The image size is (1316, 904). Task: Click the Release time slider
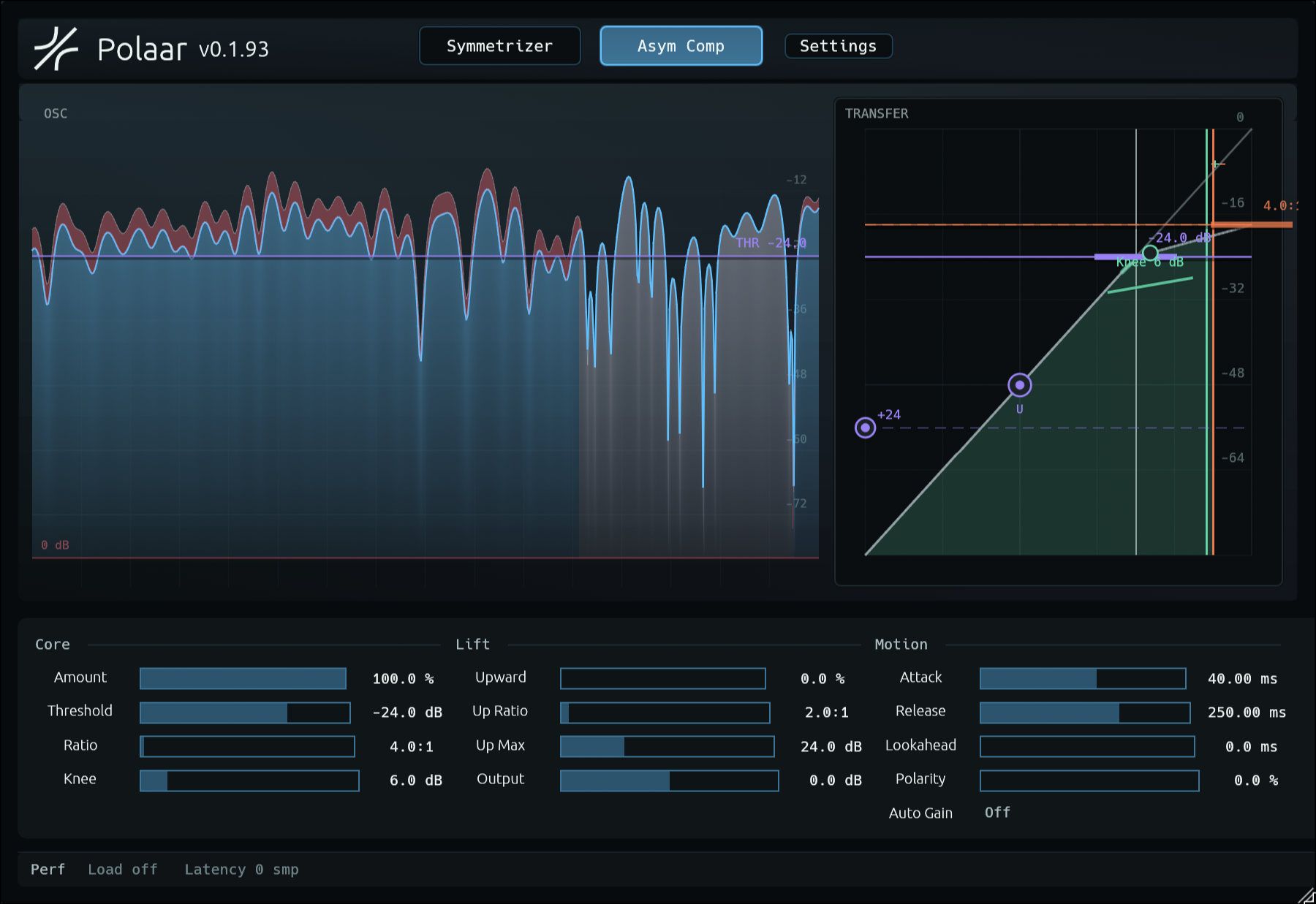(x=1085, y=713)
